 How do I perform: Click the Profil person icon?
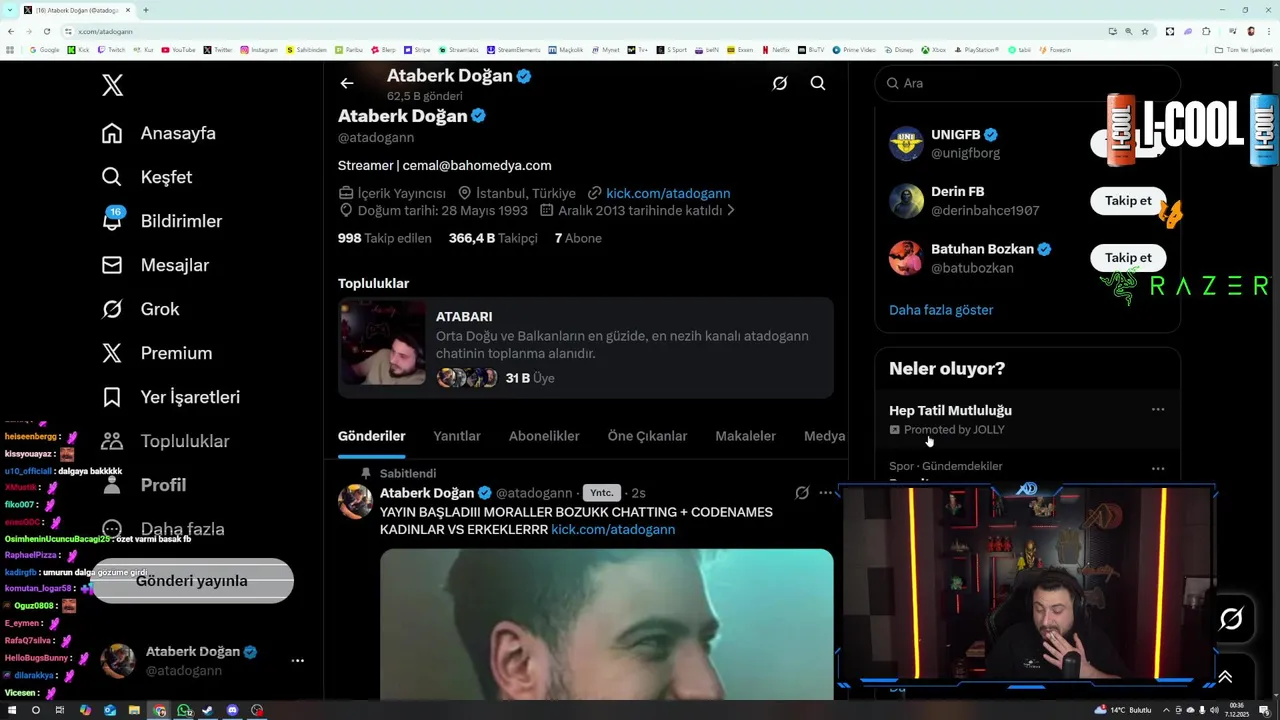(112, 485)
